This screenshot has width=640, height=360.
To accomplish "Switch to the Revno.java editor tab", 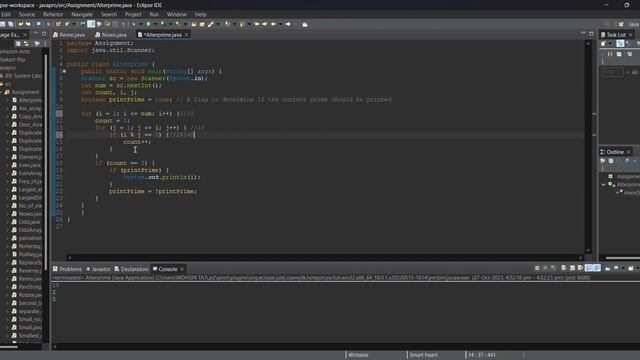I will point(69,35).
